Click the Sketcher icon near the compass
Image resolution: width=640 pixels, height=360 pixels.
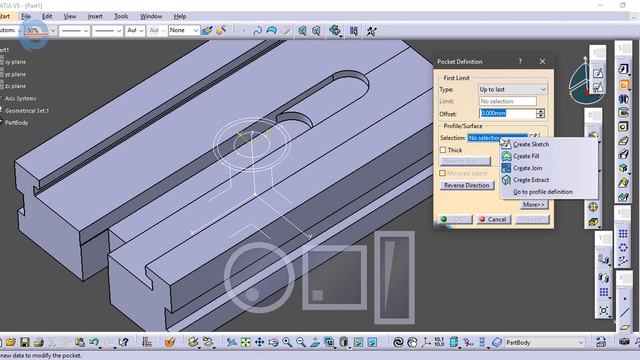point(598,73)
